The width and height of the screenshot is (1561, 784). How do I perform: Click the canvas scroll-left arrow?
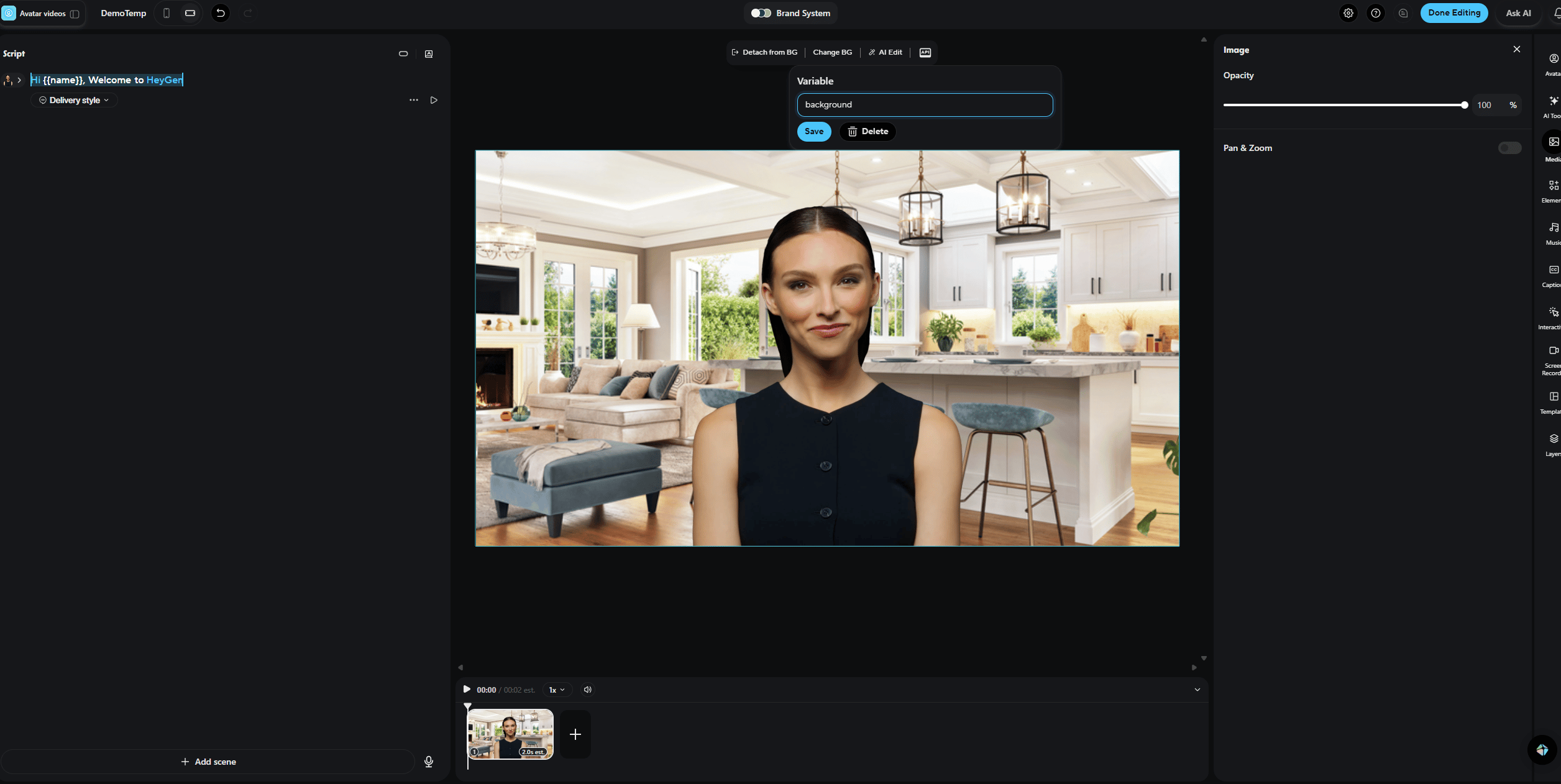point(460,668)
